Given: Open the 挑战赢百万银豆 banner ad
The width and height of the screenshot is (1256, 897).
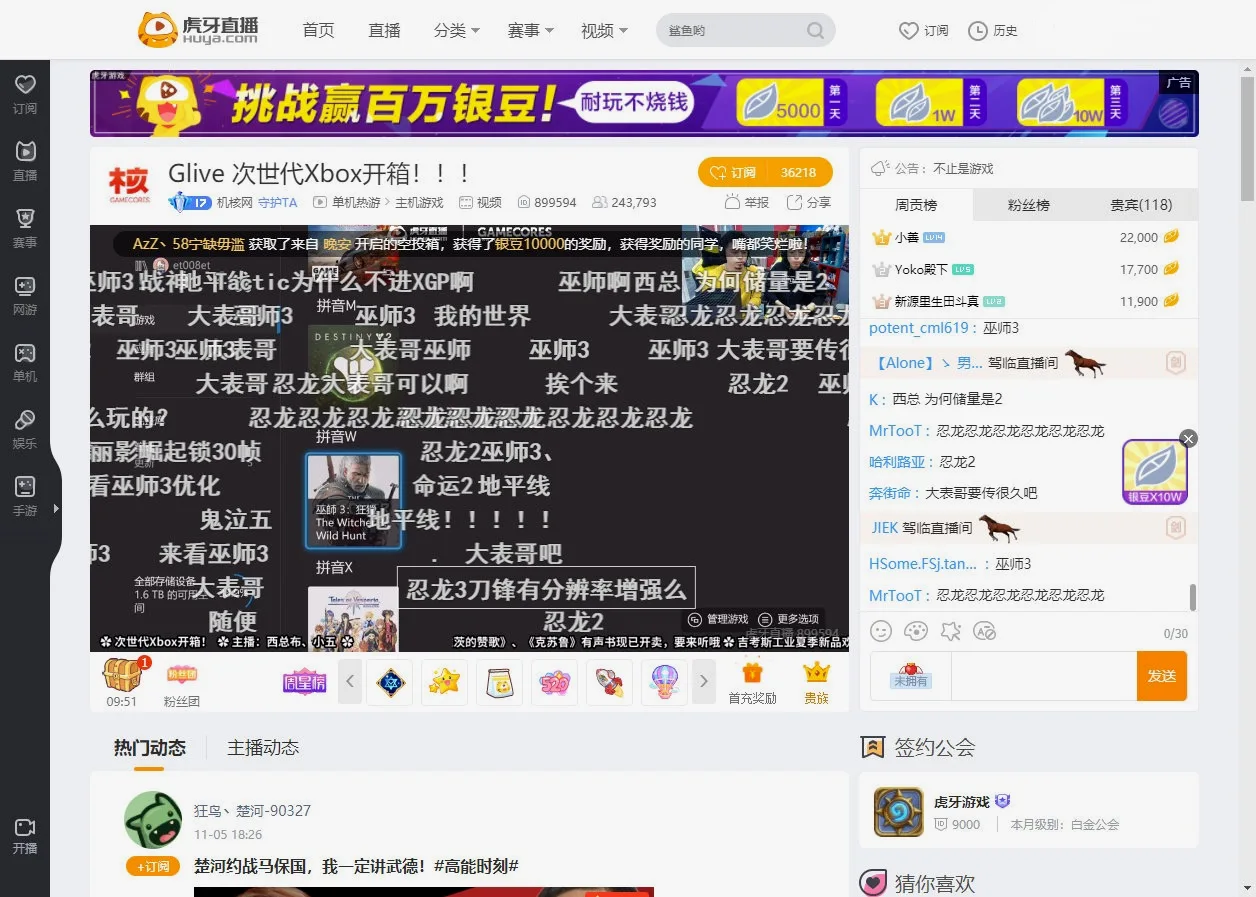Looking at the screenshot, I should click(644, 103).
